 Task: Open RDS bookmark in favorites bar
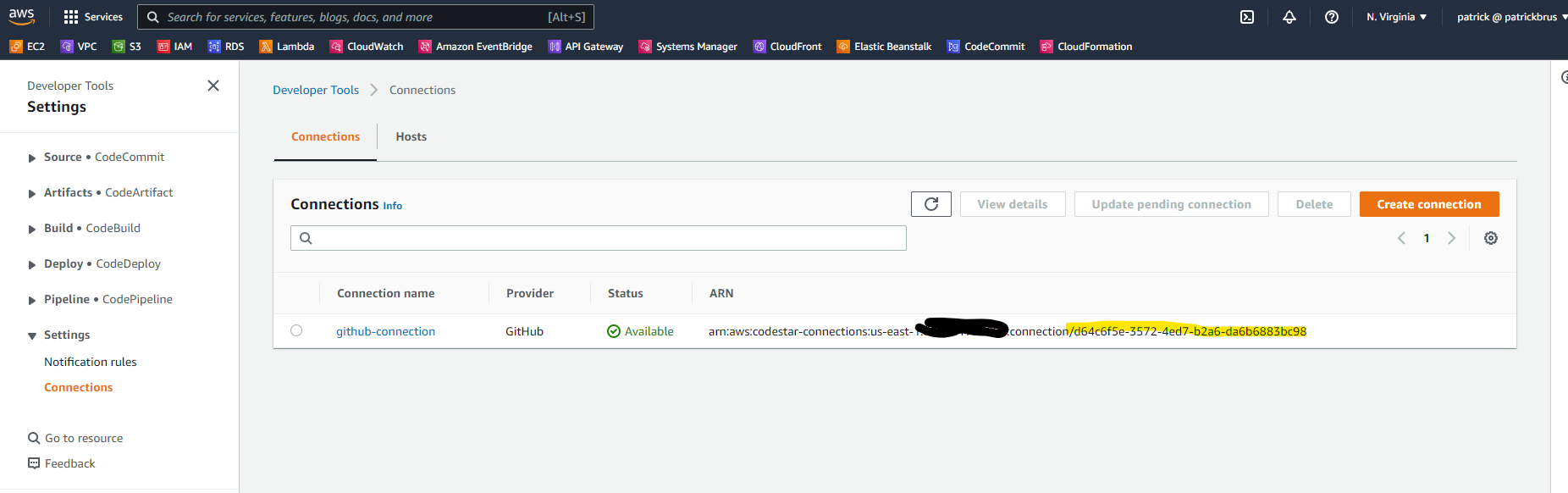pyautogui.click(x=226, y=47)
